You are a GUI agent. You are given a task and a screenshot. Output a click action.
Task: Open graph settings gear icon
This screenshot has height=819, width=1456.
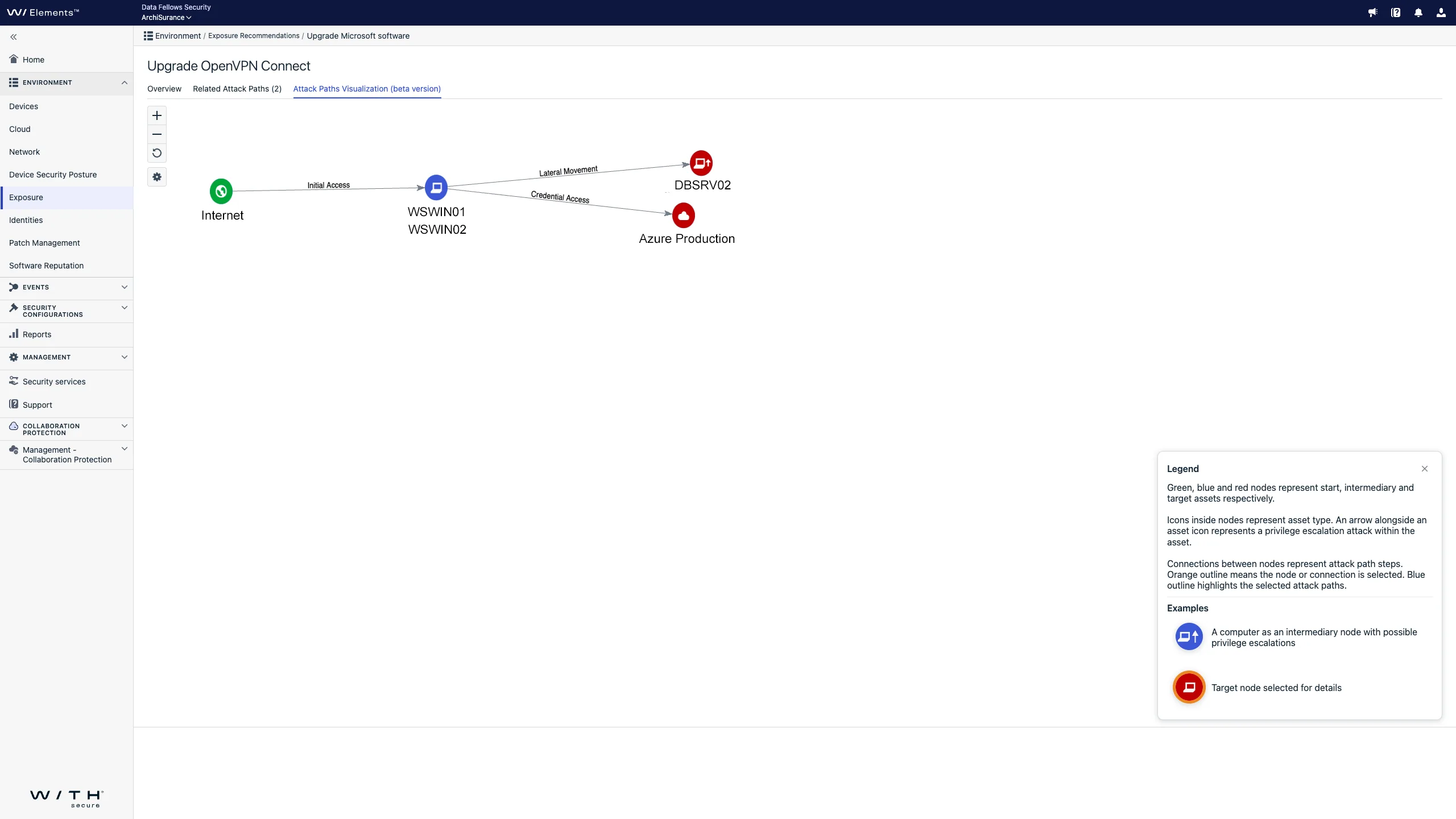157,177
